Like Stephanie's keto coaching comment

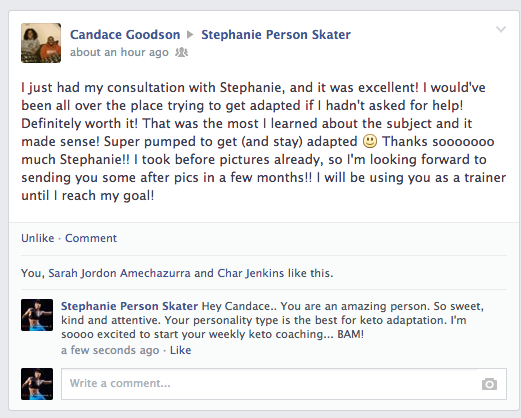tap(180, 350)
